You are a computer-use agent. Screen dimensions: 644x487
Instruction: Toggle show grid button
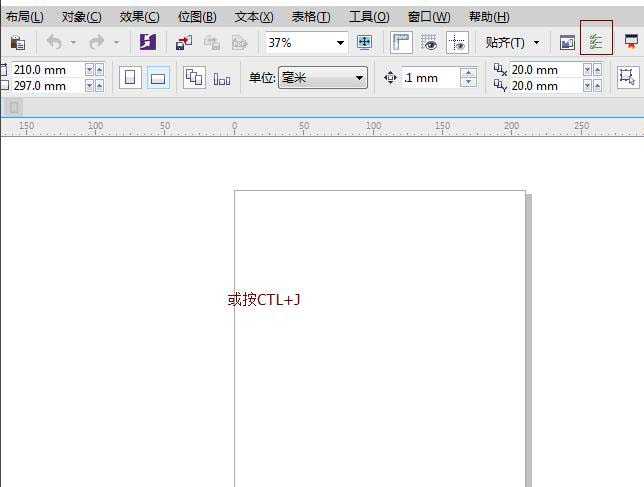[429, 43]
